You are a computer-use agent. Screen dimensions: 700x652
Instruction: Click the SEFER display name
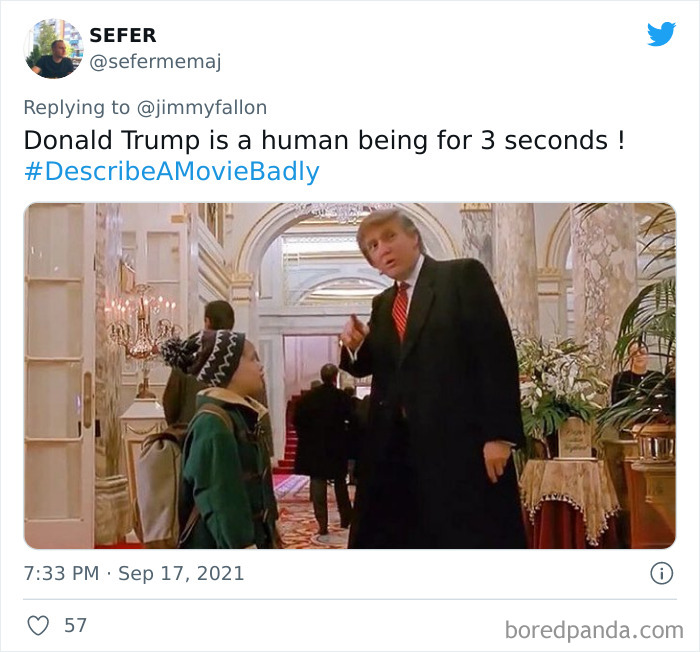click(123, 35)
